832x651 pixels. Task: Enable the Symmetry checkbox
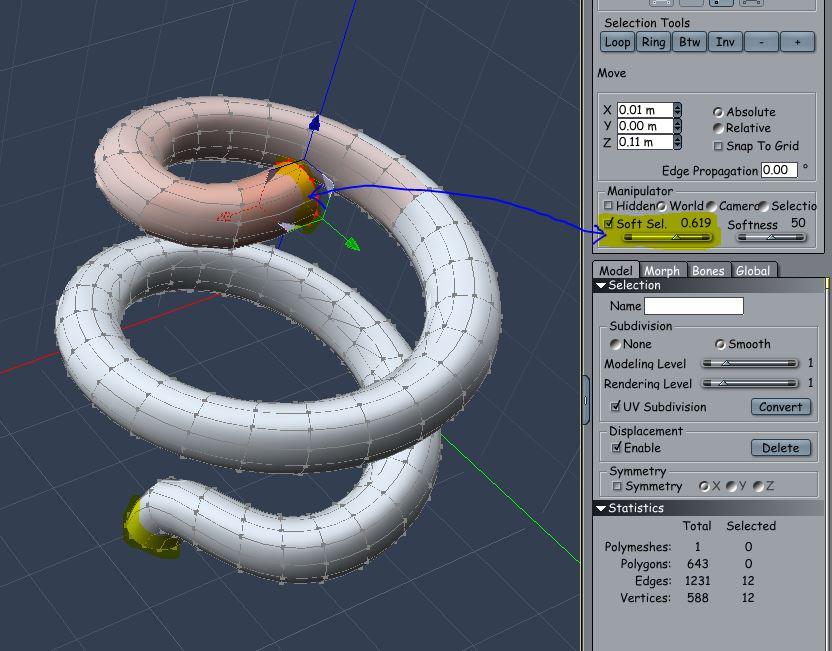click(617, 486)
